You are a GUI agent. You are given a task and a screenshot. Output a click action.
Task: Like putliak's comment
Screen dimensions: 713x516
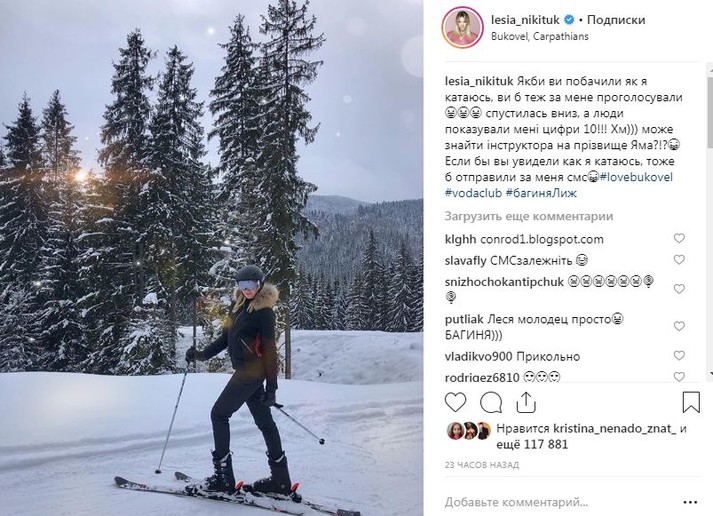[679, 326]
